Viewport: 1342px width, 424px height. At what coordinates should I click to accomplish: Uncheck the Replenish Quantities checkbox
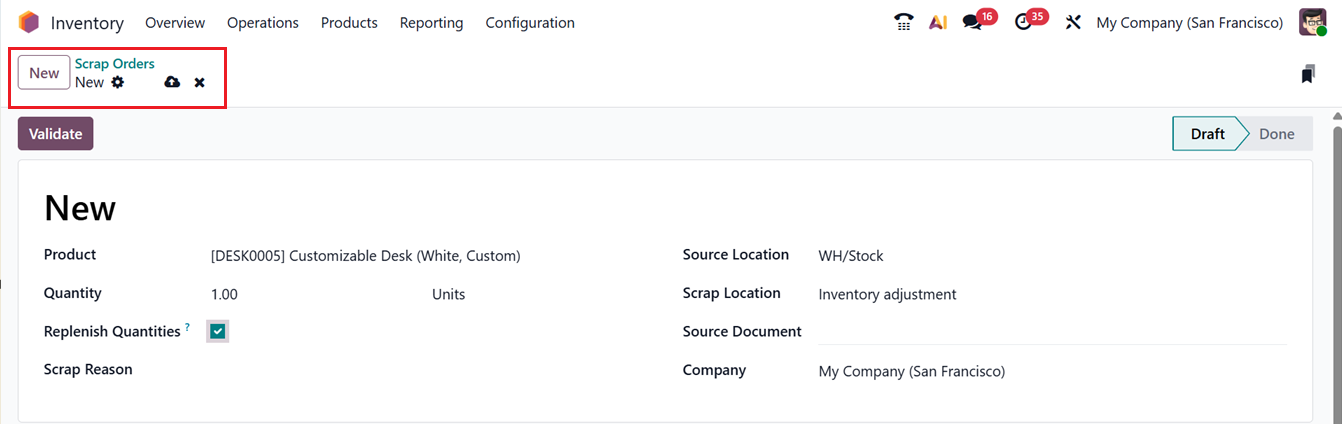(218, 331)
